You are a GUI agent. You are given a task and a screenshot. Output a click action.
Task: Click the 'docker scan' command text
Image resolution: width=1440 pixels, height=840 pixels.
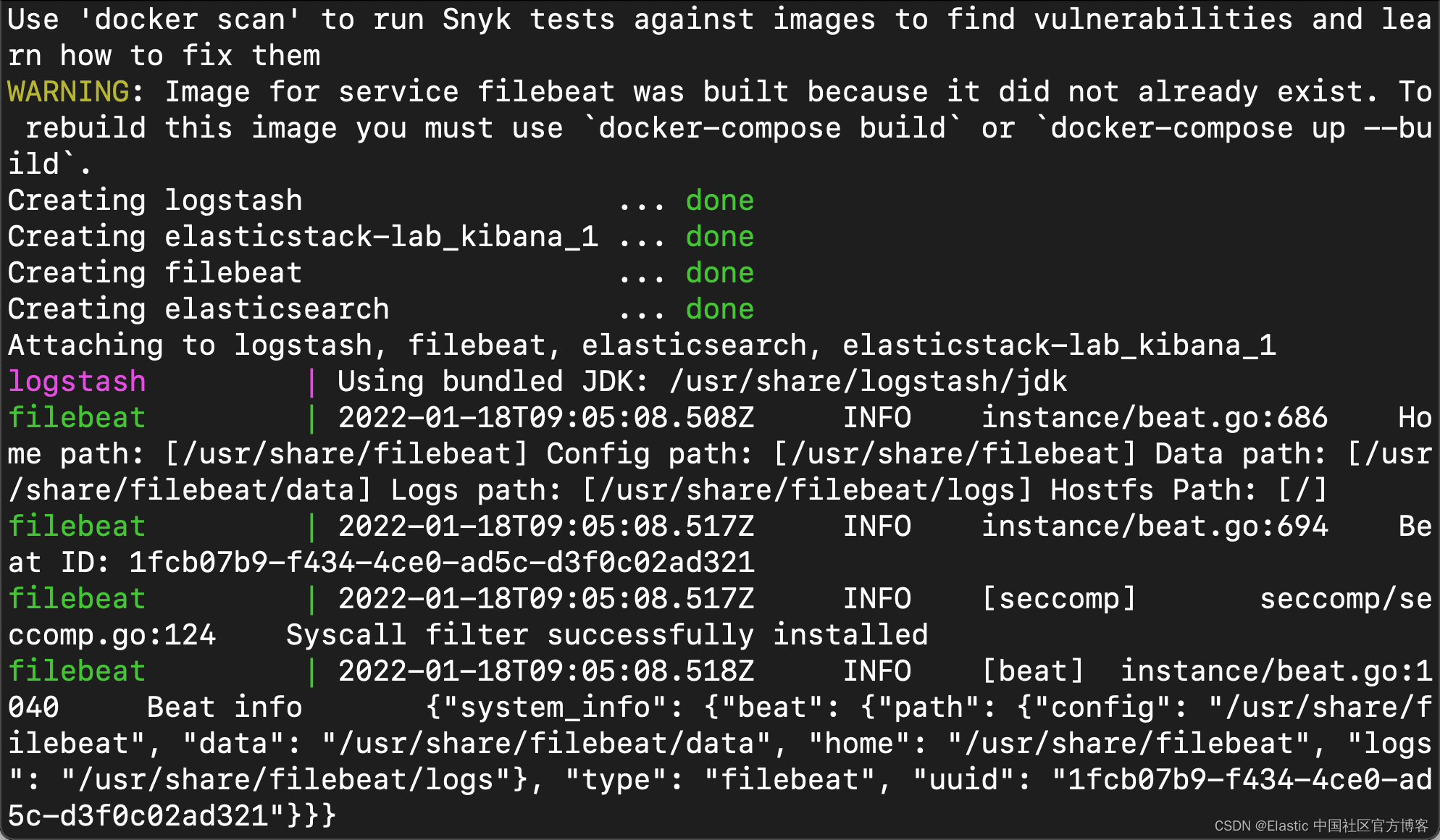click(x=190, y=20)
